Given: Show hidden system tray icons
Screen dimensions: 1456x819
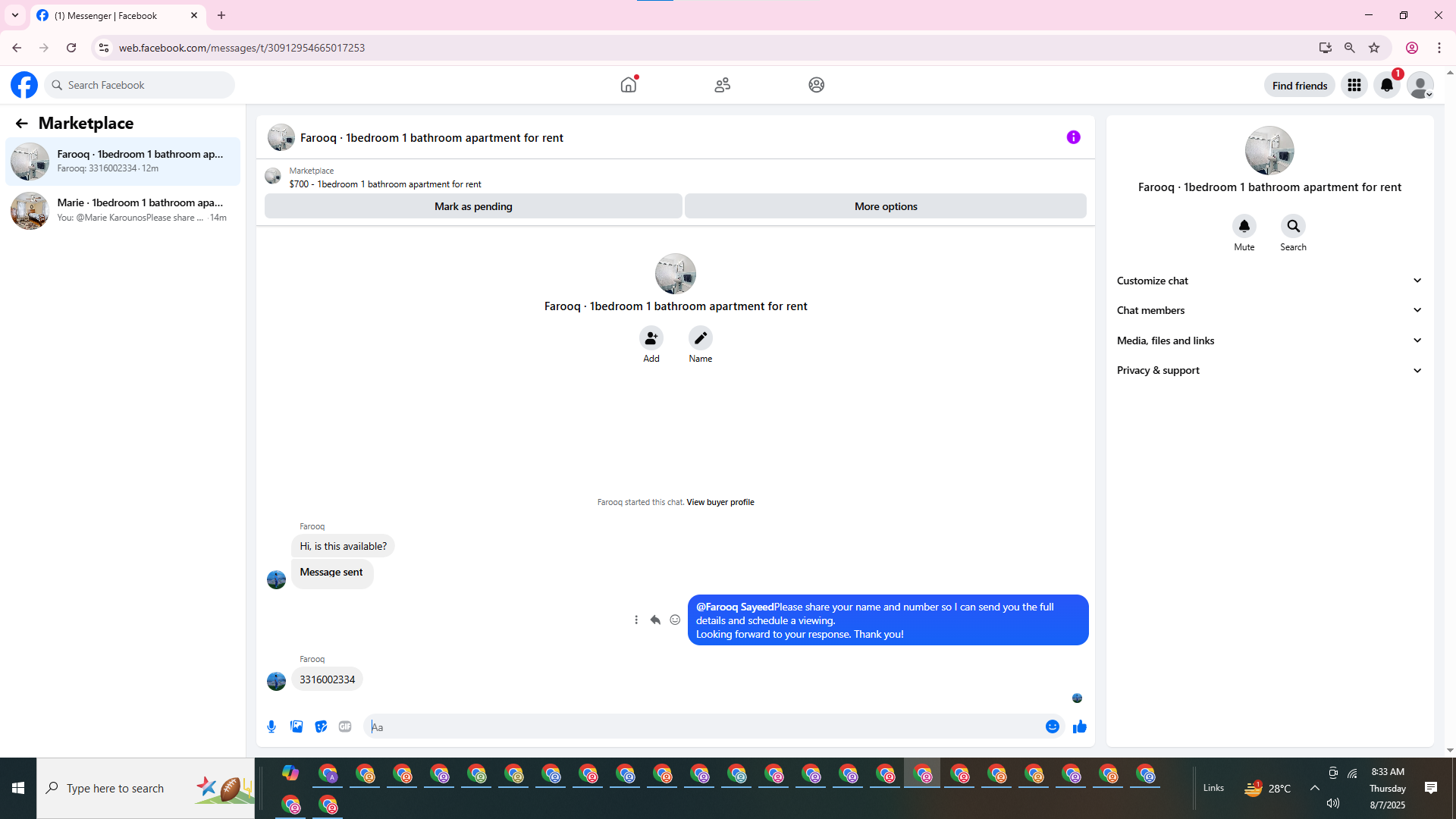Looking at the screenshot, I should (x=1315, y=788).
